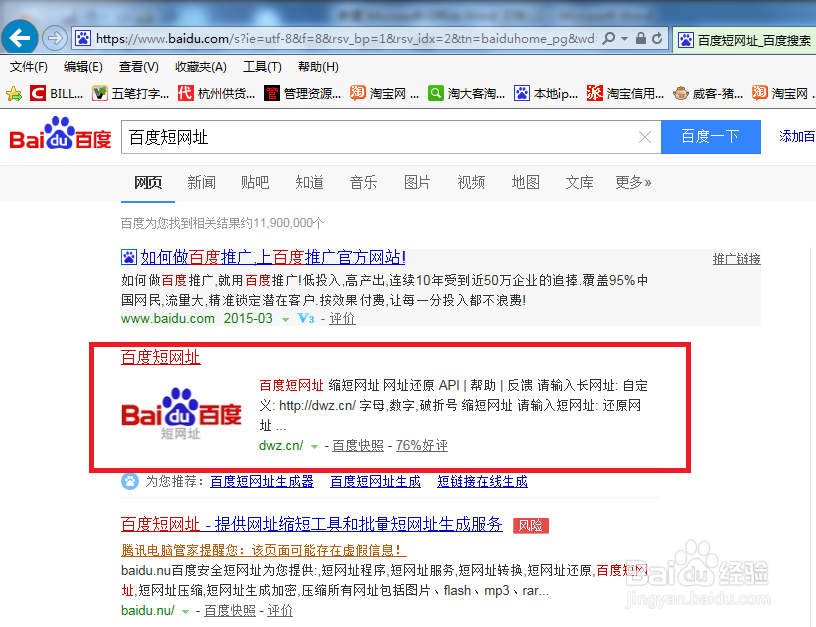816x627 pixels.
Task: Click the 推广链接 label link
Action: 736,259
